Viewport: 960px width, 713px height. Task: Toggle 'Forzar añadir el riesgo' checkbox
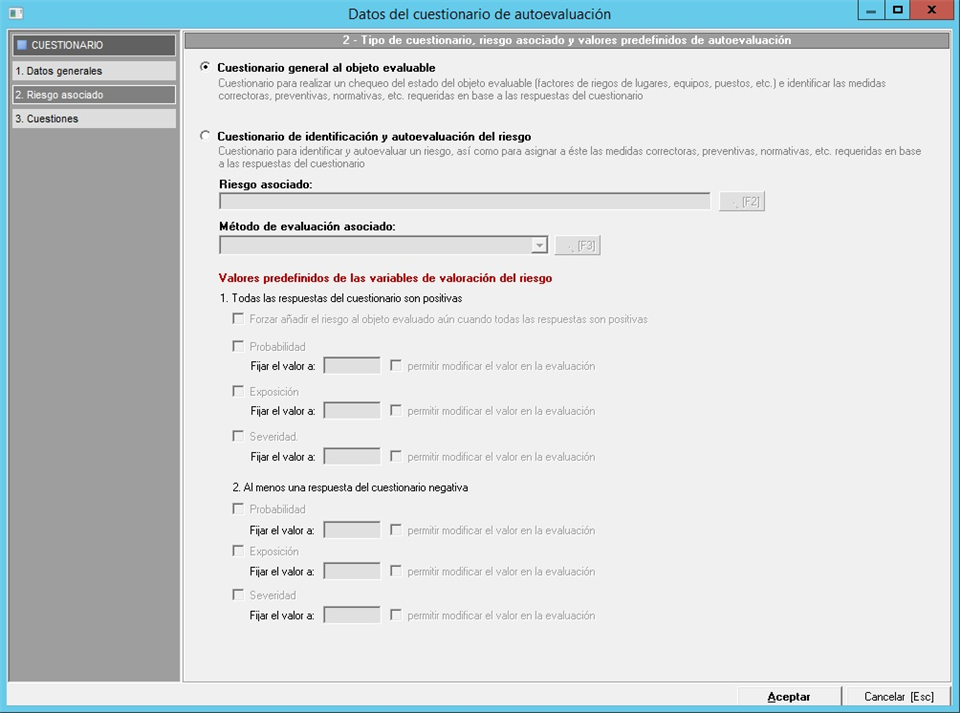(x=238, y=319)
